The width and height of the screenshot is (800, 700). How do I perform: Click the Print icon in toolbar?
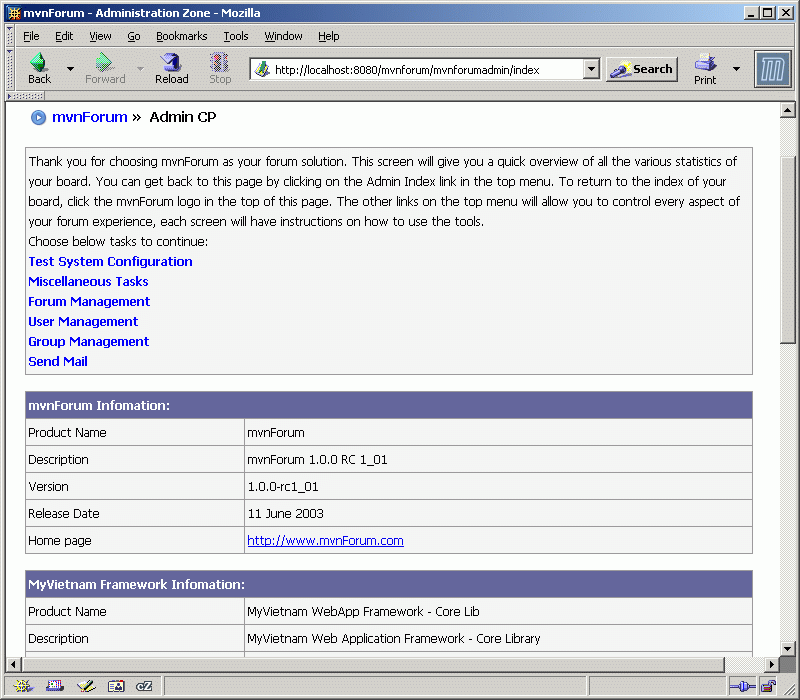(x=705, y=68)
